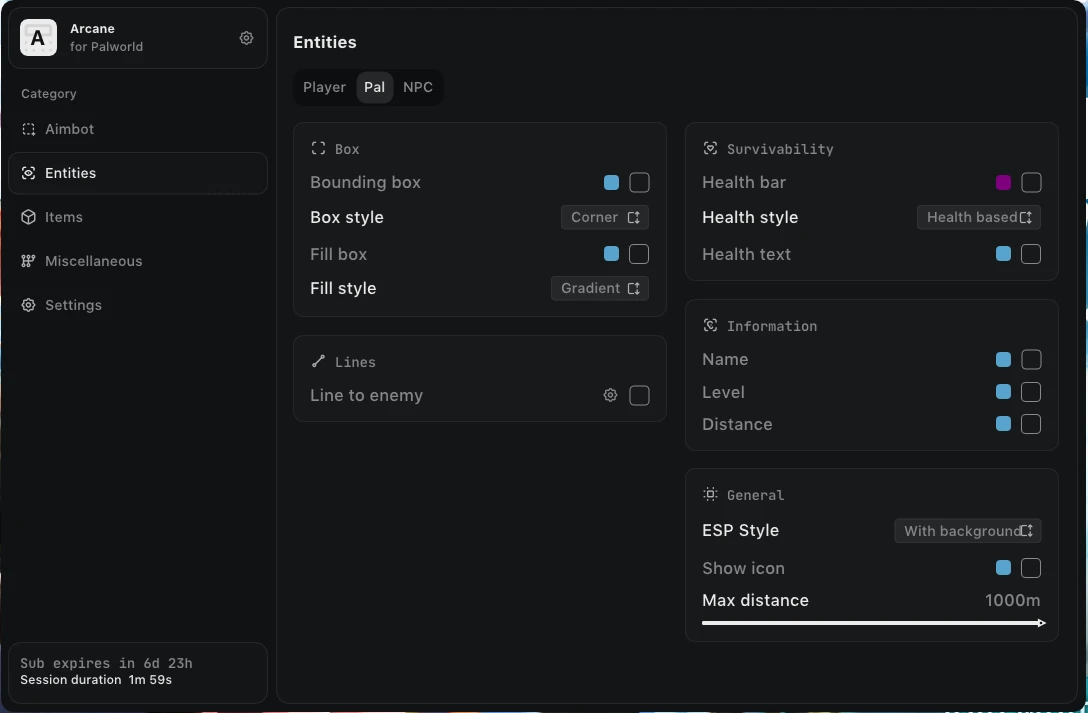This screenshot has height=713, width=1088.
Task: Enable the Line to enemy checkbox
Action: click(639, 395)
